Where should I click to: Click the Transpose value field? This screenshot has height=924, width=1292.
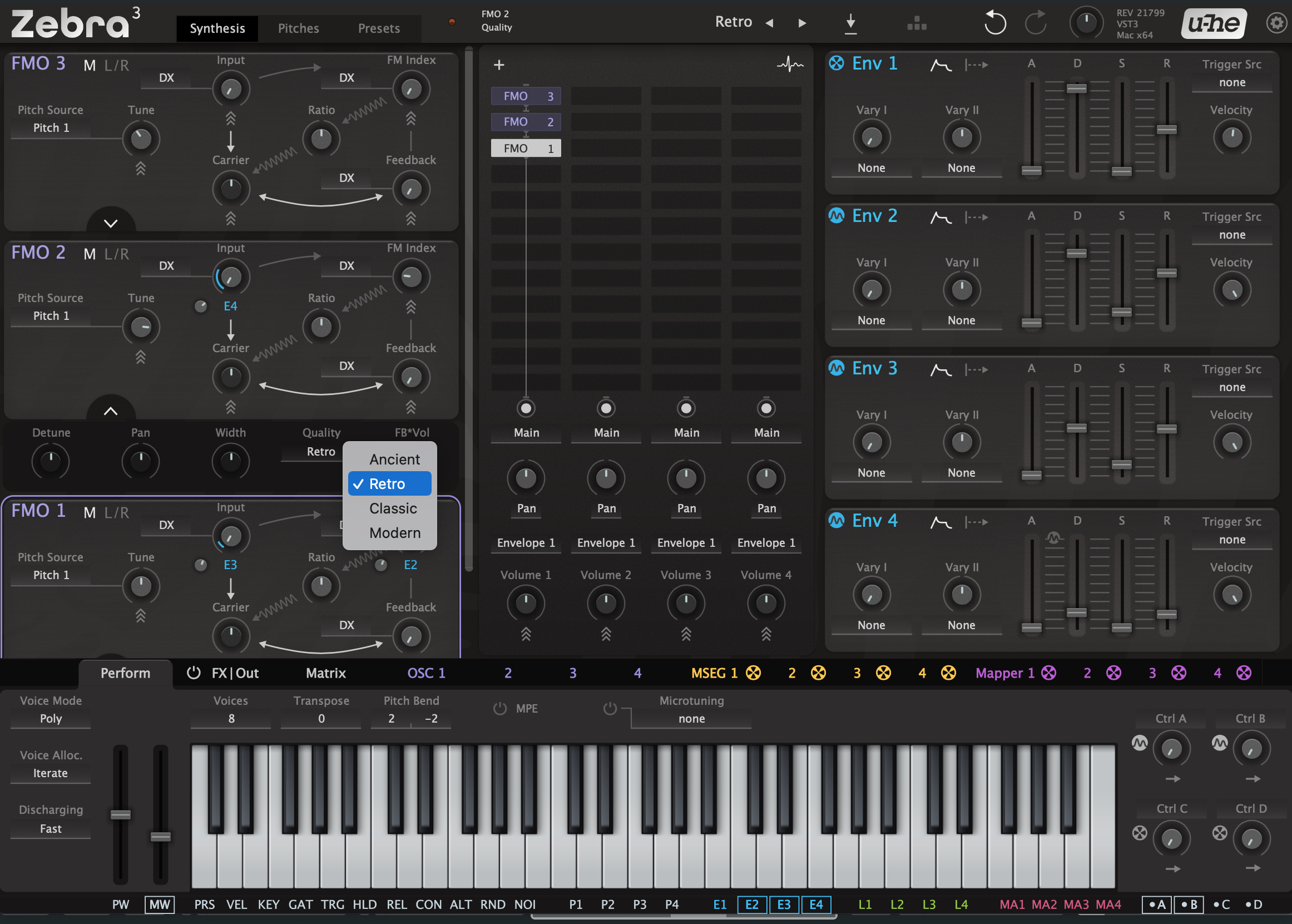[321, 719]
